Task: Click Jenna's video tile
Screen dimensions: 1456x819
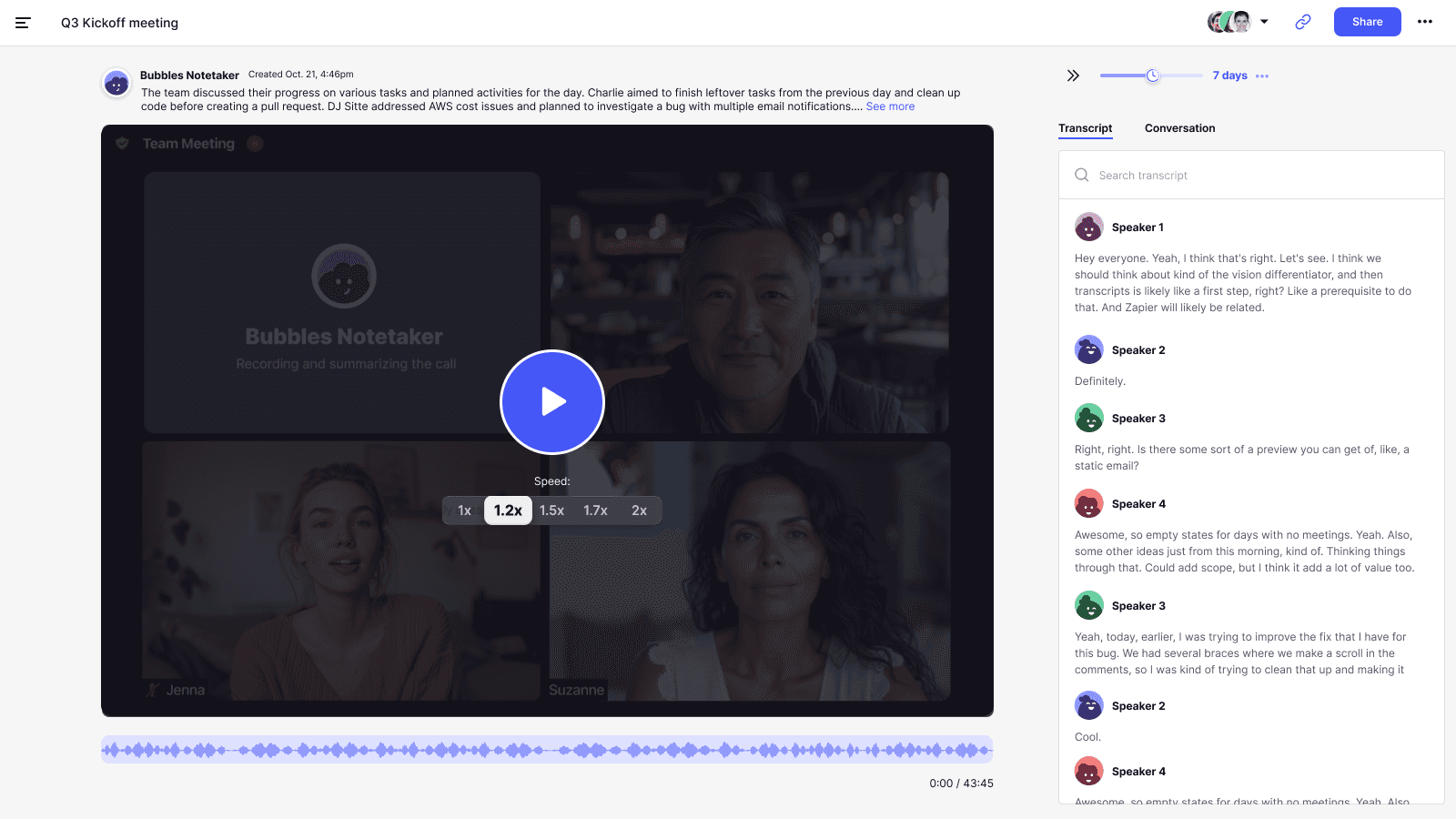Action: coord(341,571)
